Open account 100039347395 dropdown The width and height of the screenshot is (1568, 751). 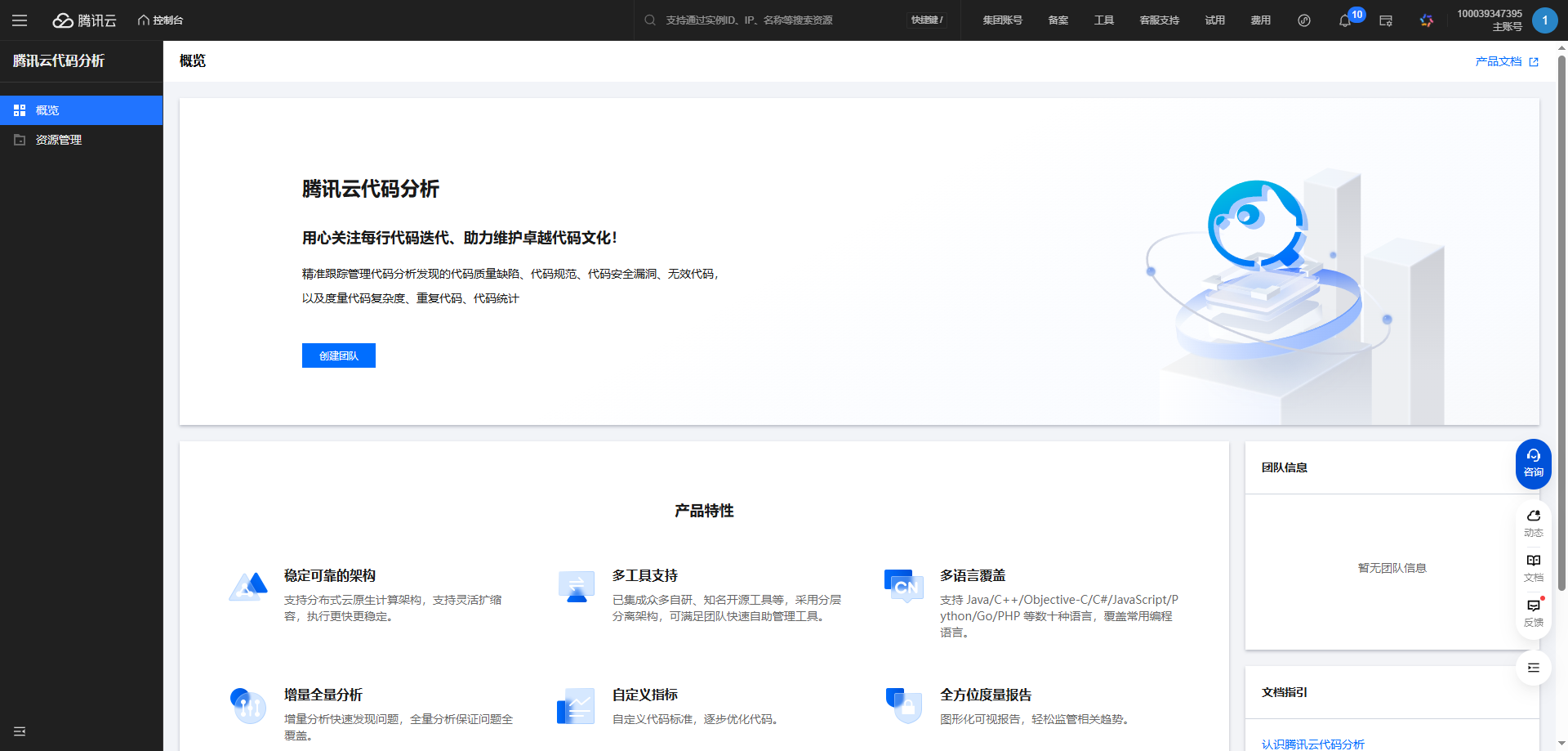coord(1489,20)
